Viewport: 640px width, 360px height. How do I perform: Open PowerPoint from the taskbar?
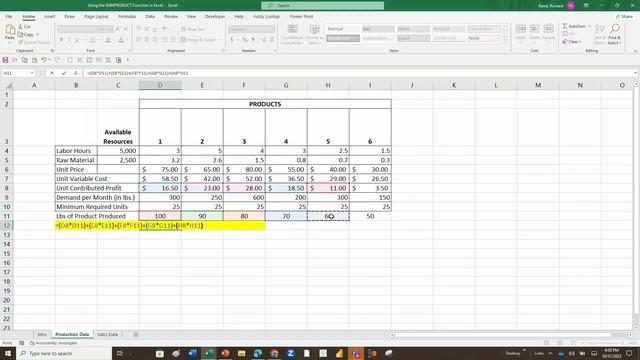coord(225,353)
